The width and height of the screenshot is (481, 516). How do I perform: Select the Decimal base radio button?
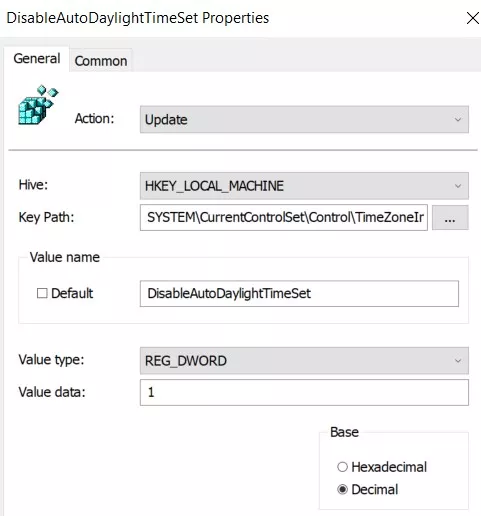342,489
